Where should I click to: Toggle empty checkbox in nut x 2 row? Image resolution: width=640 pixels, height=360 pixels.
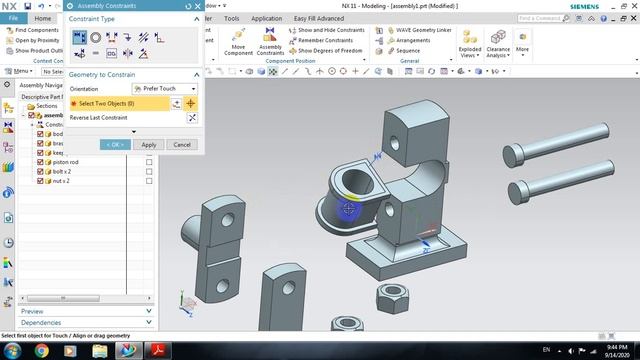[149, 181]
